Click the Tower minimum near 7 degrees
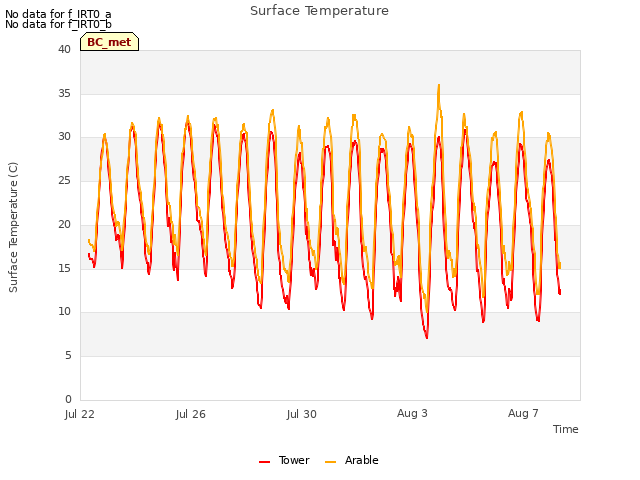Image resolution: width=640 pixels, height=480 pixels. pos(427,338)
